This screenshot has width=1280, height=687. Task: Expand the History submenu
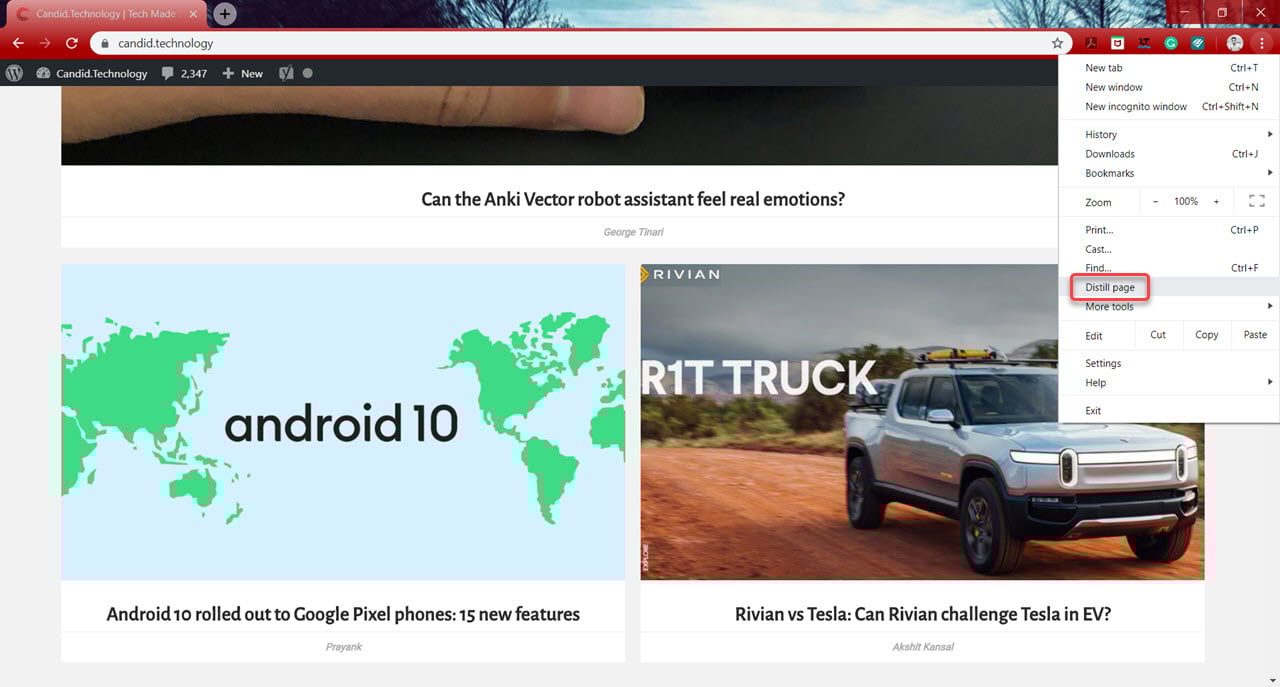coord(1169,134)
